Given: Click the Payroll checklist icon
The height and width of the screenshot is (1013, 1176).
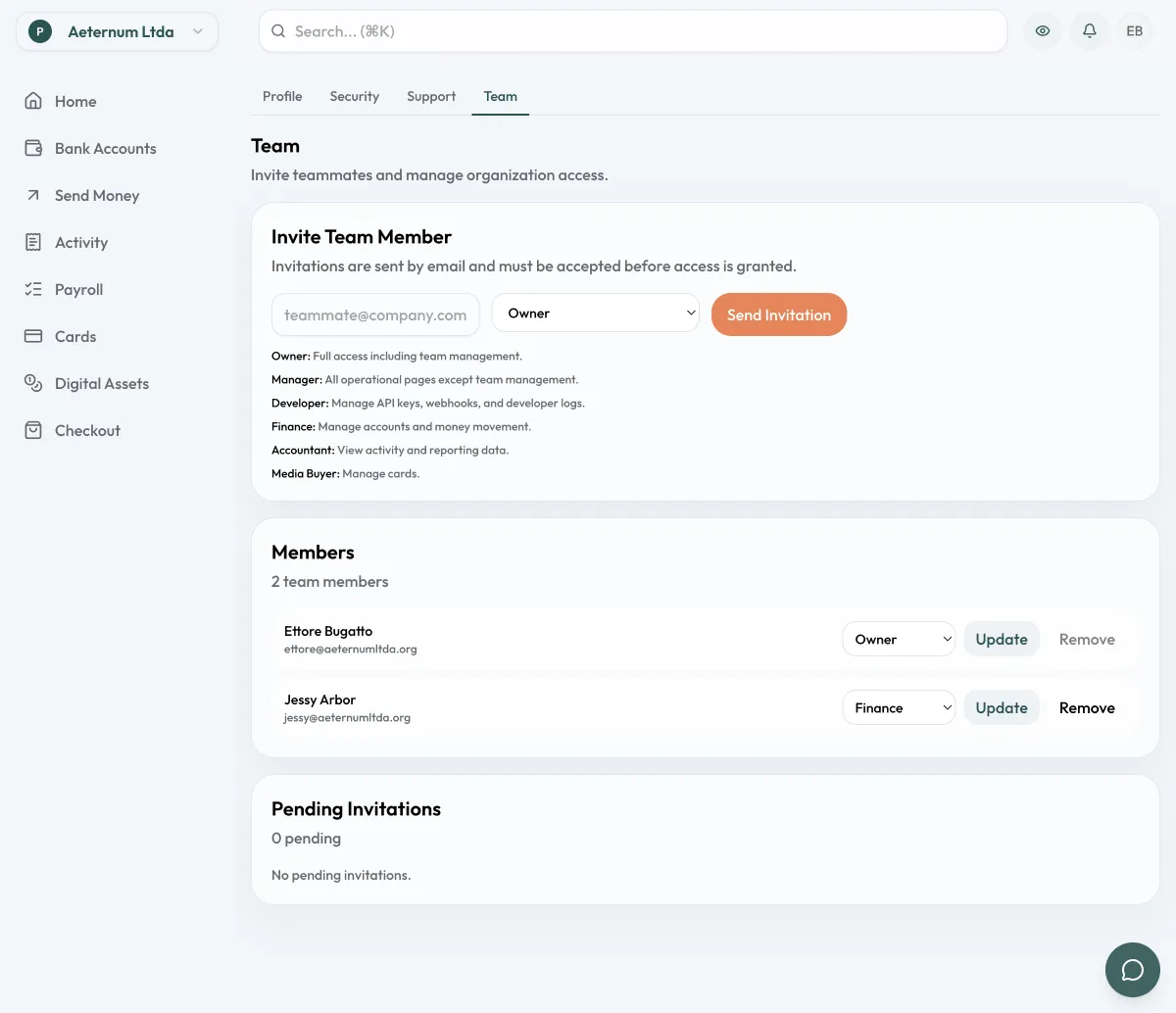Looking at the screenshot, I should (x=33, y=289).
